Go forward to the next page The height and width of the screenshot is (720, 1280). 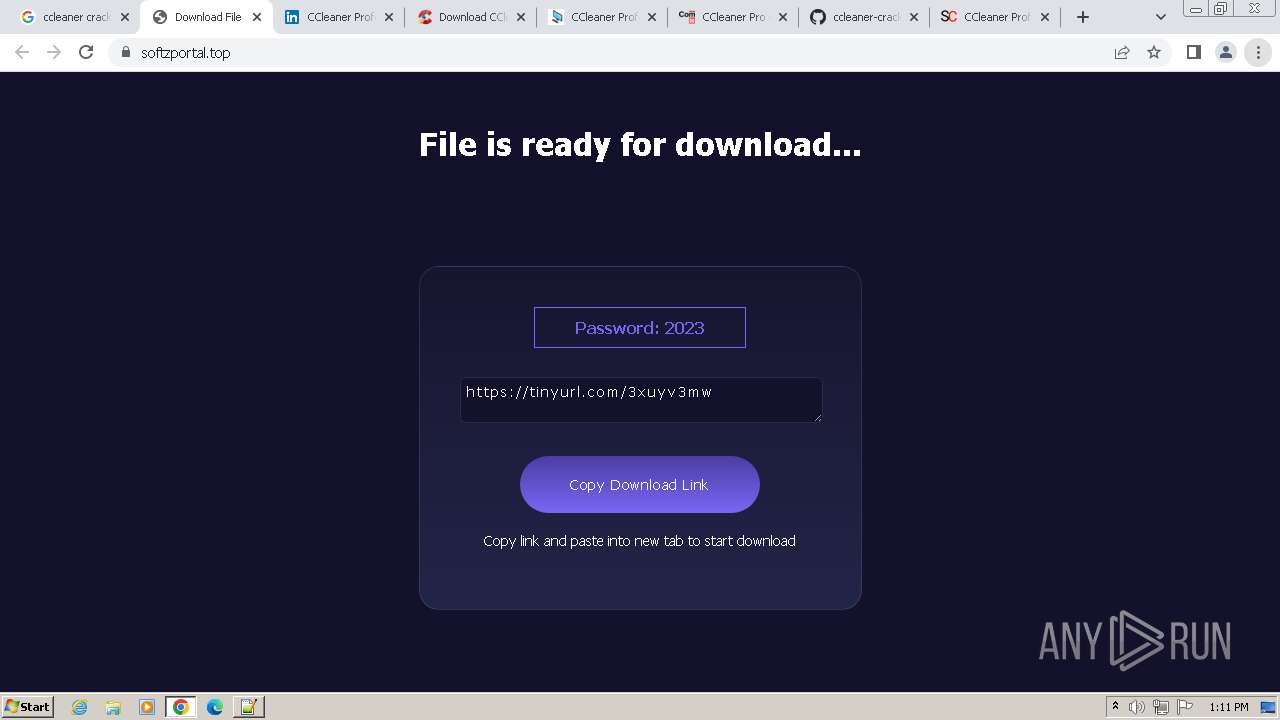(54, 53)
